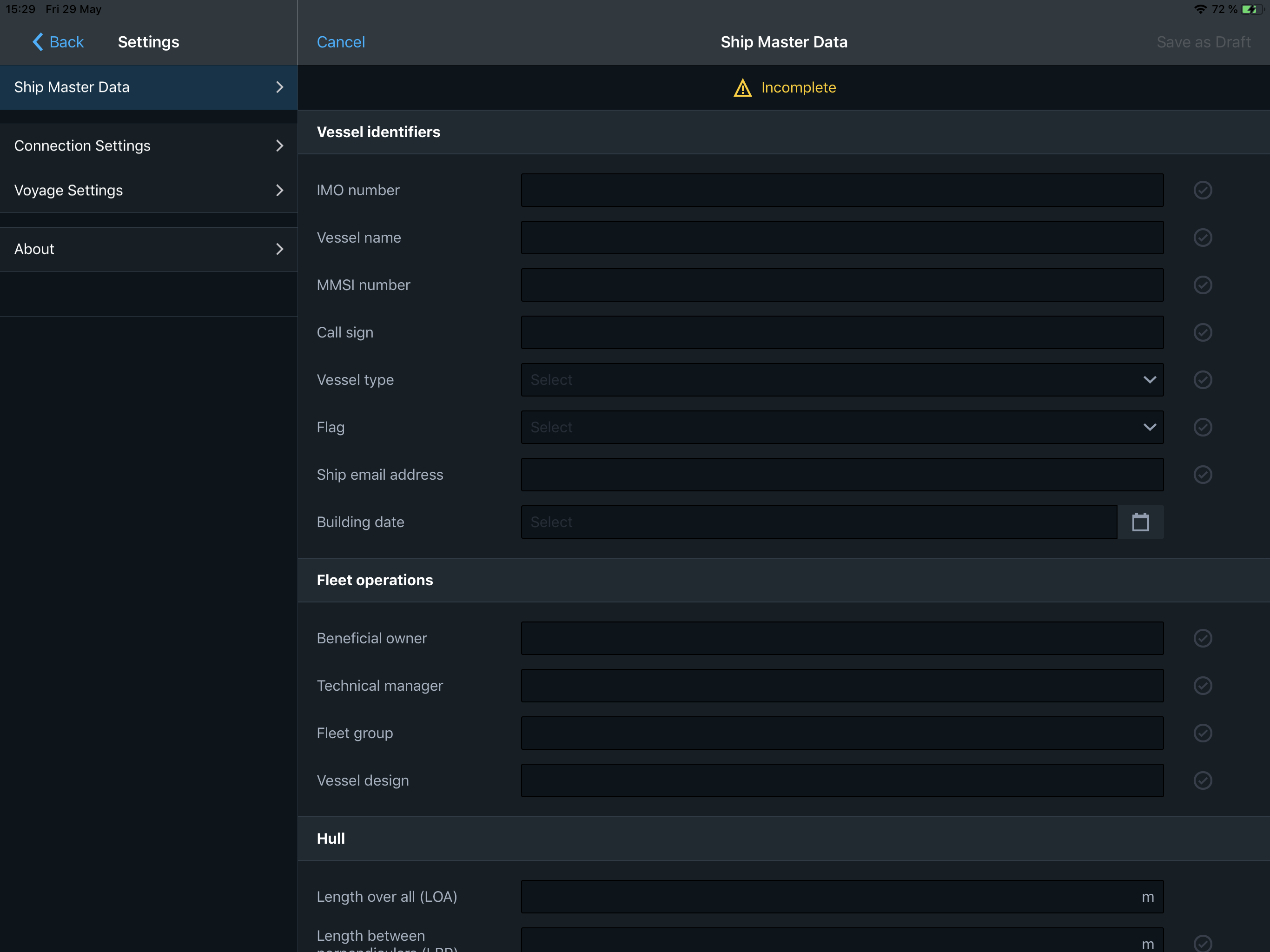Open the Building date calendar picker

click(x=1140, y=522)
